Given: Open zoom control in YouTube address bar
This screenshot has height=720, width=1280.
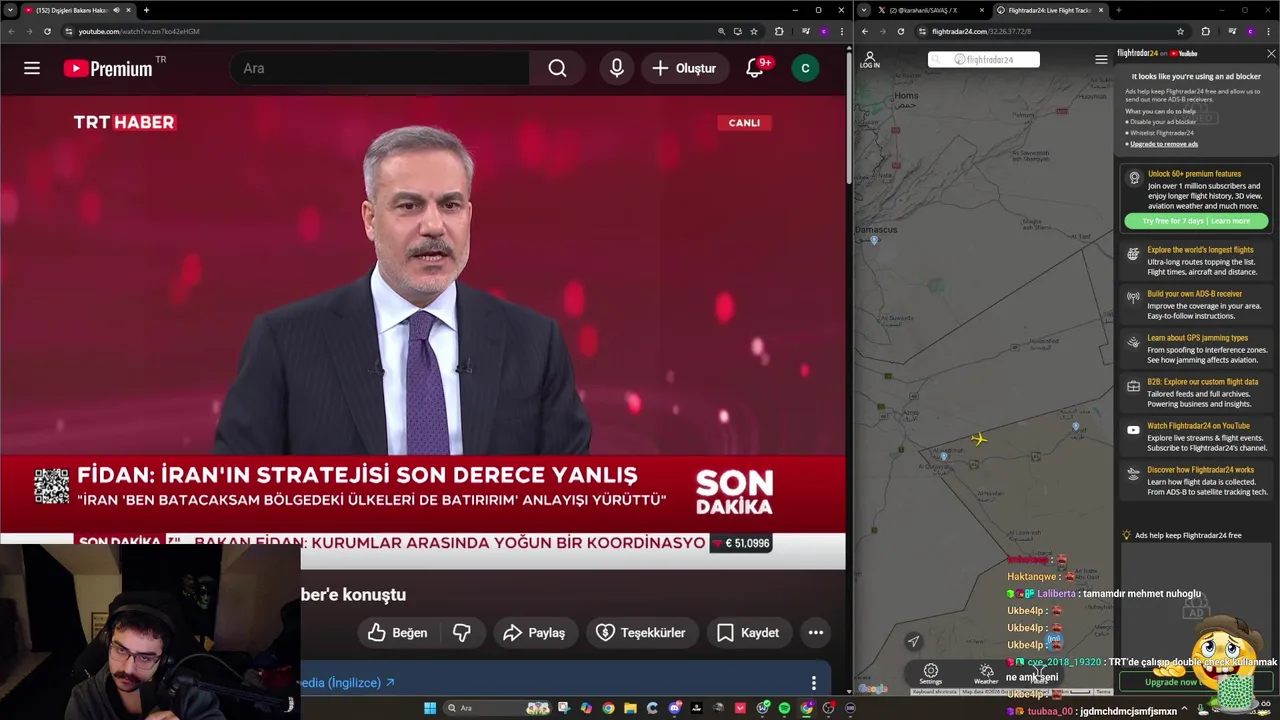Looking at the screenshot, I should click(721, 31).
